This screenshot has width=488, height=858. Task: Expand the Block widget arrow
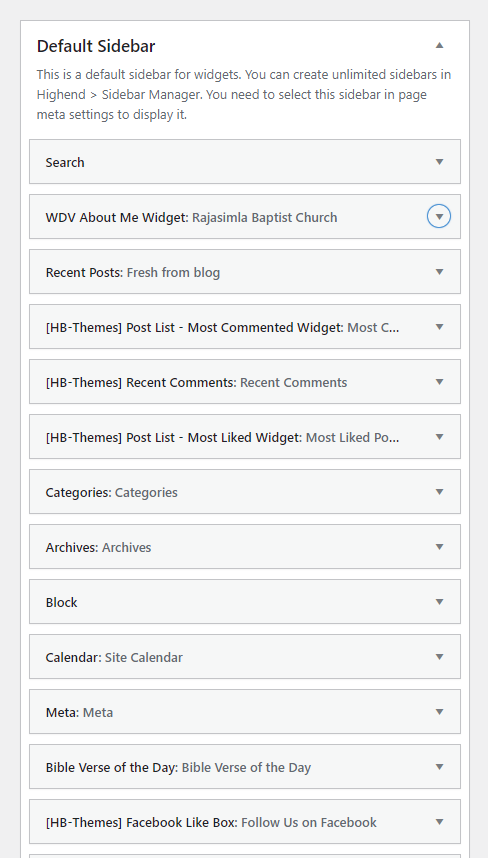[x=439, y=602]
